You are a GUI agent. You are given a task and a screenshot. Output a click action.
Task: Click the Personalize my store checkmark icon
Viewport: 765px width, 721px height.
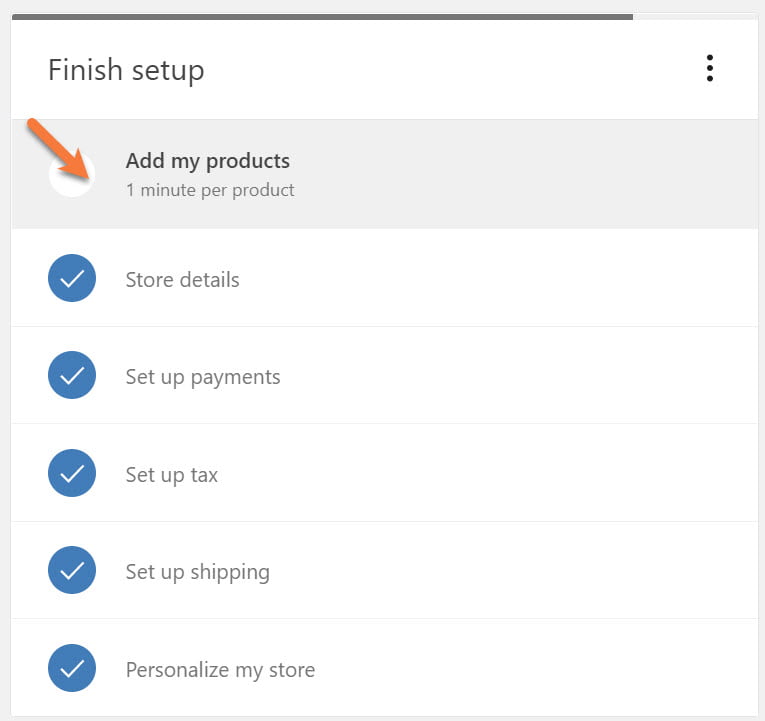coord(72,669)
